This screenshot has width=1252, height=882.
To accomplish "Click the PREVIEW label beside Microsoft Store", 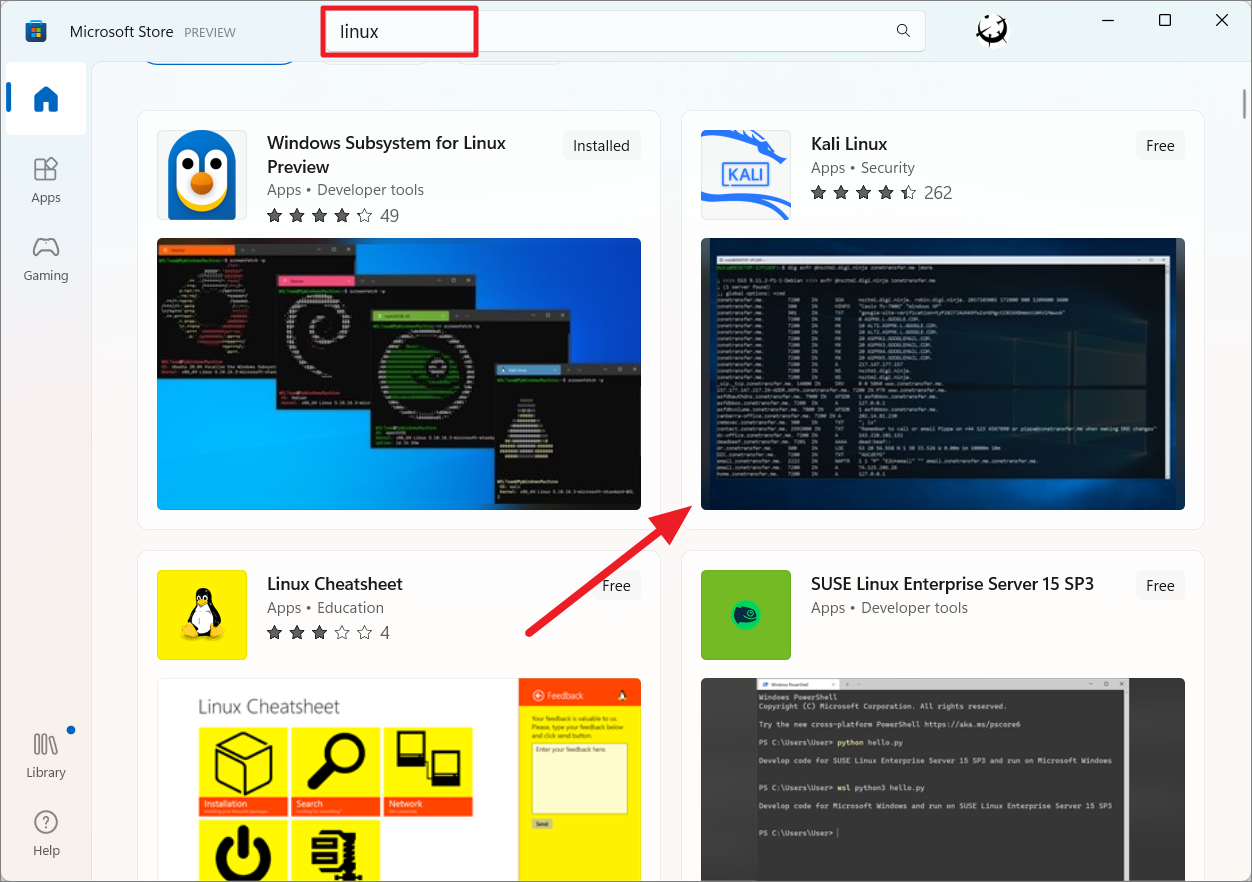I will coord(209,32).
